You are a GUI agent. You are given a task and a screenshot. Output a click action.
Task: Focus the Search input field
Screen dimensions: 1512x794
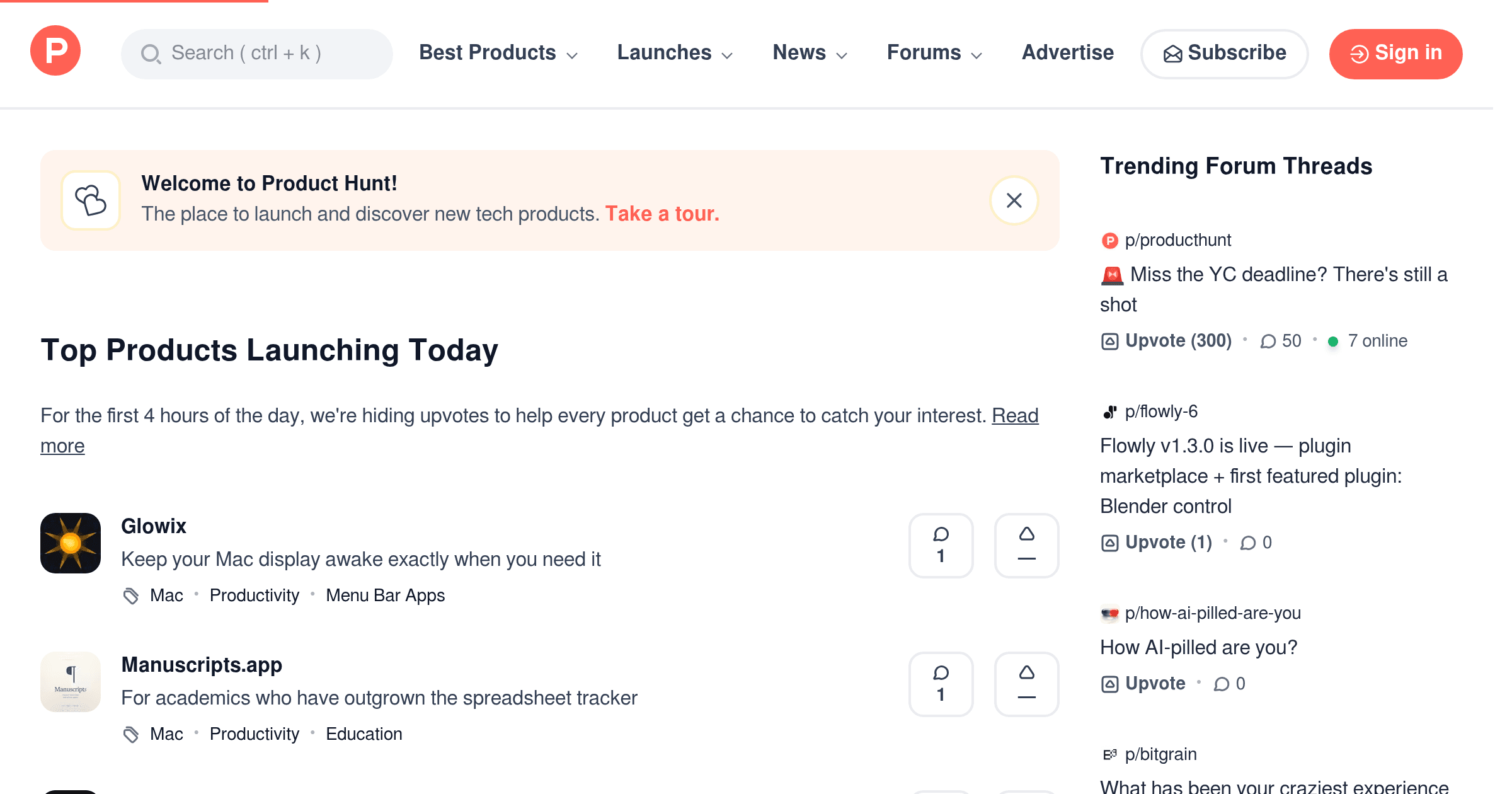point(257,54)
